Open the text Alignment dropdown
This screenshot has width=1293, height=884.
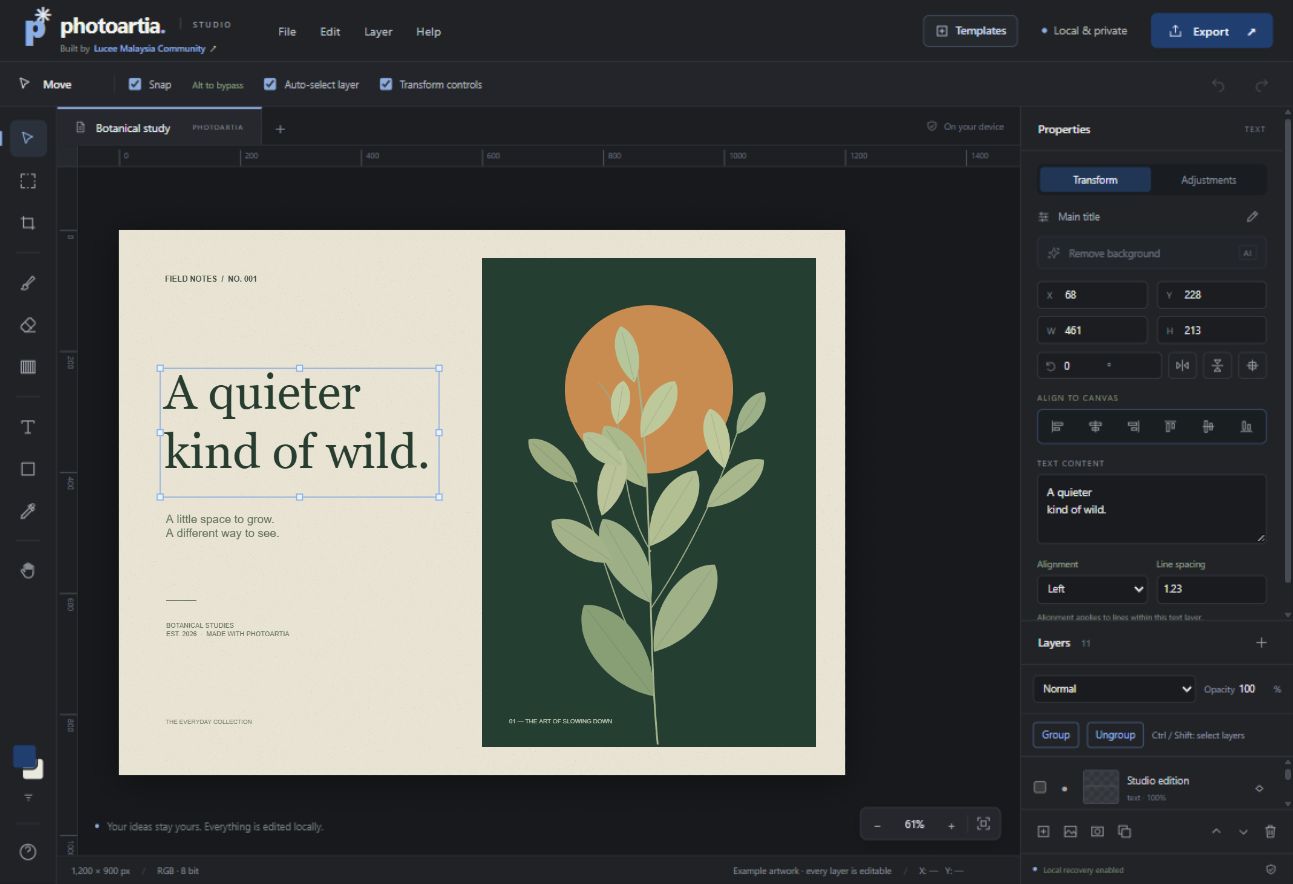tap(1092, 589)
